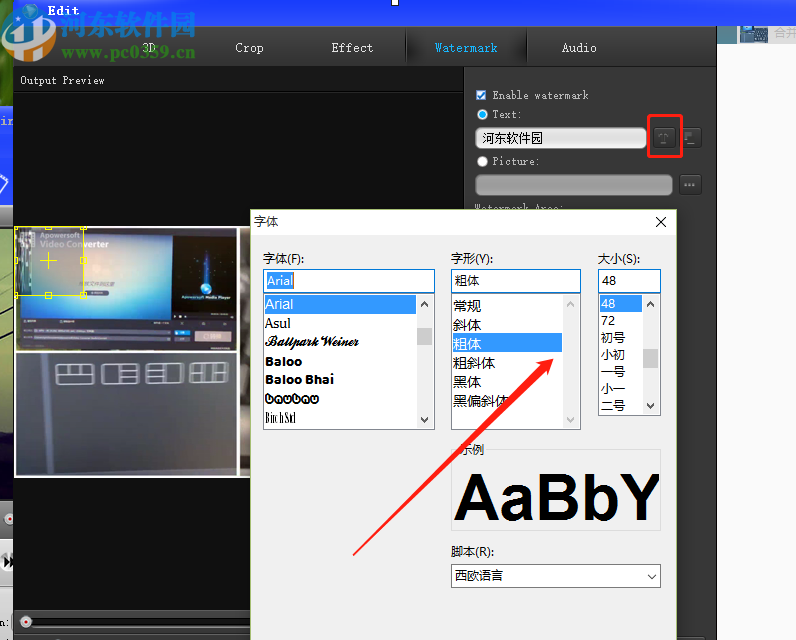Choose 黑偏斜体 font style
This screenshot has width=796, height=640.
tap(507, 401)
